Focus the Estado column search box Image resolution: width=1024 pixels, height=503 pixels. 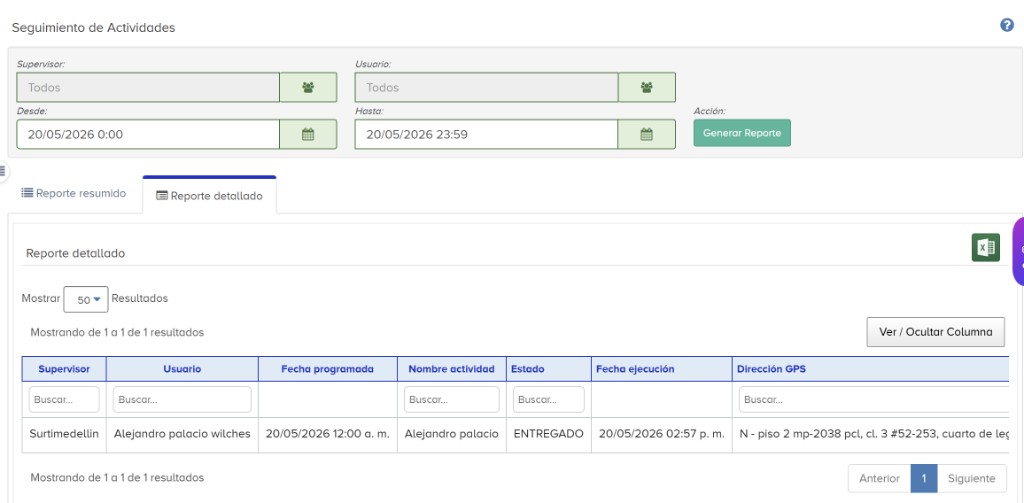pos(549,399)
